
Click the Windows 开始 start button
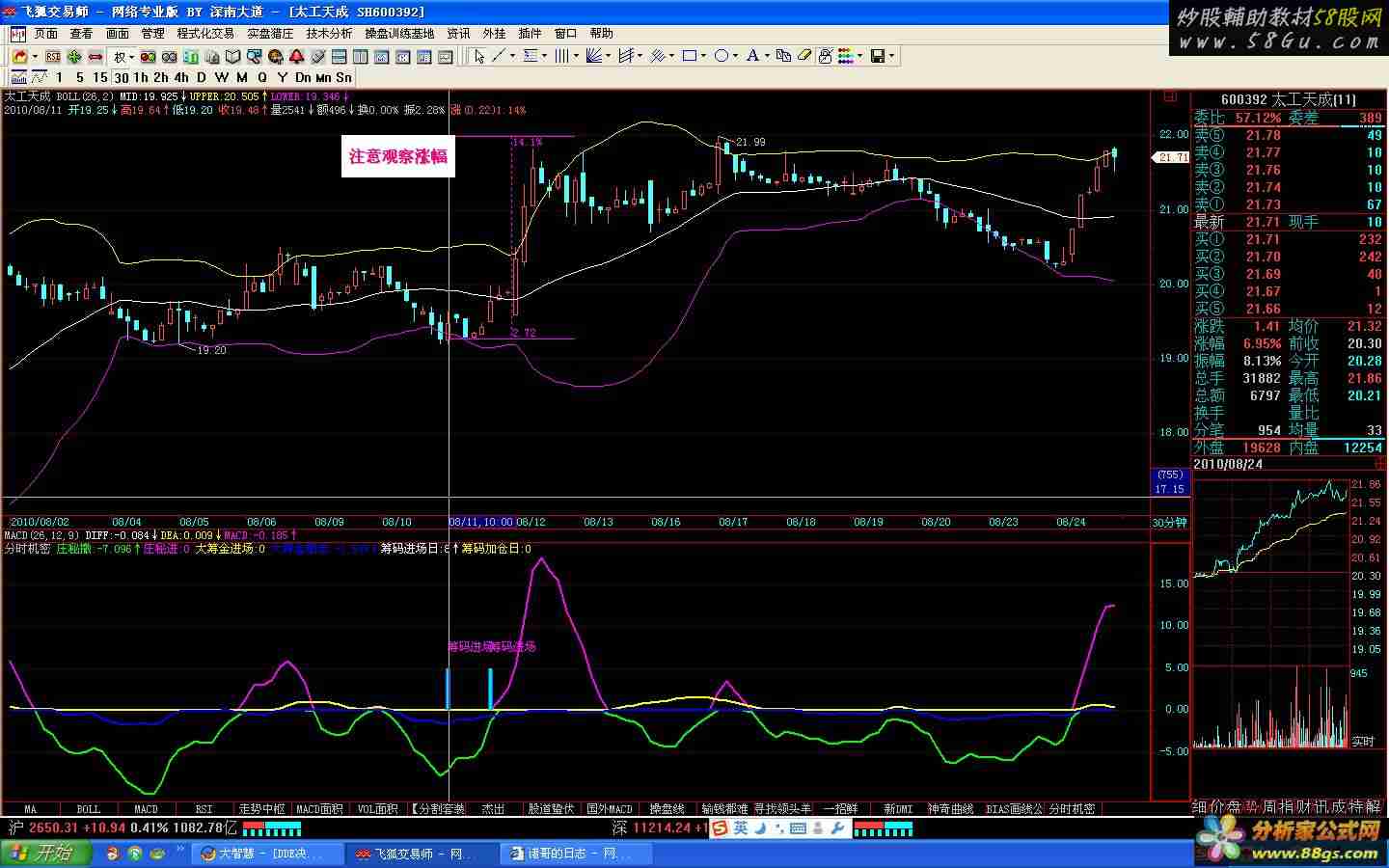click(46, 854)
